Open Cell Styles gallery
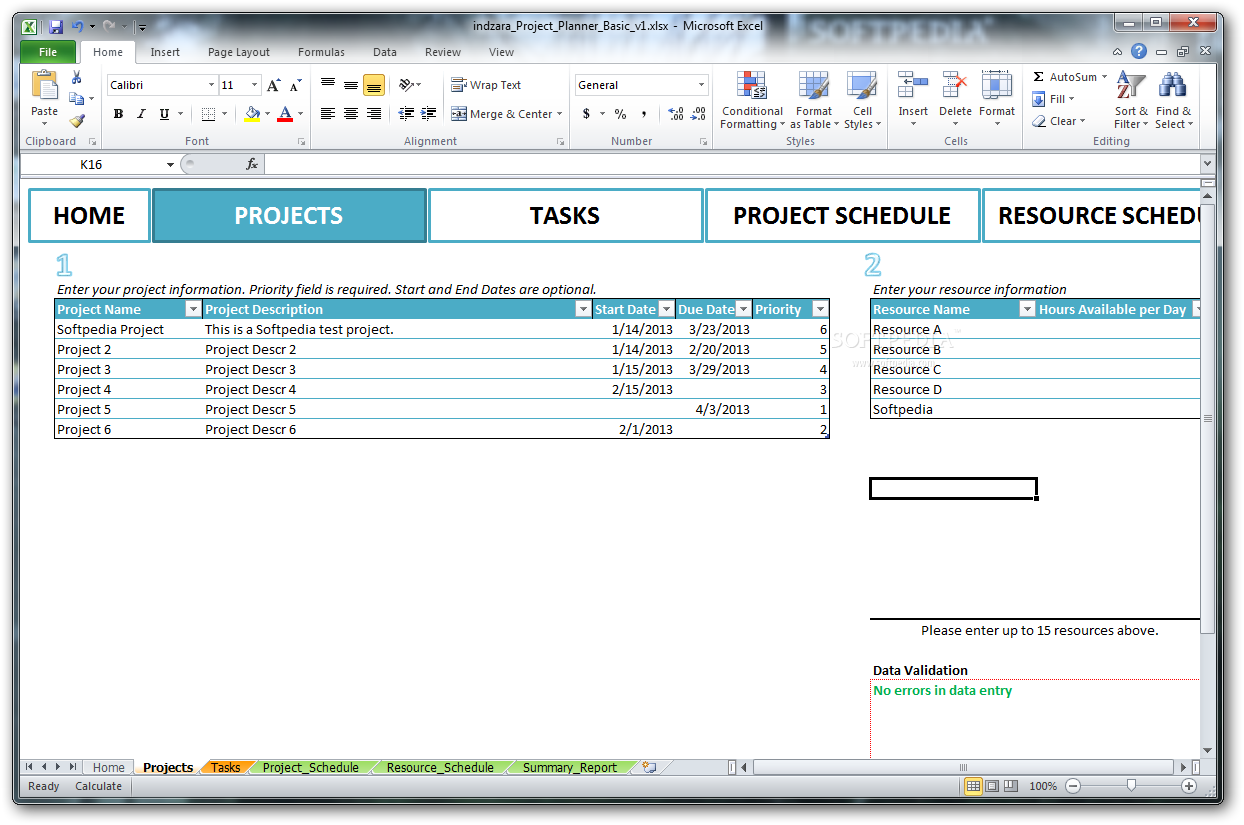The height and width of the screenshot is (825, 1244). pyautogui.click(x=862, y=100)
